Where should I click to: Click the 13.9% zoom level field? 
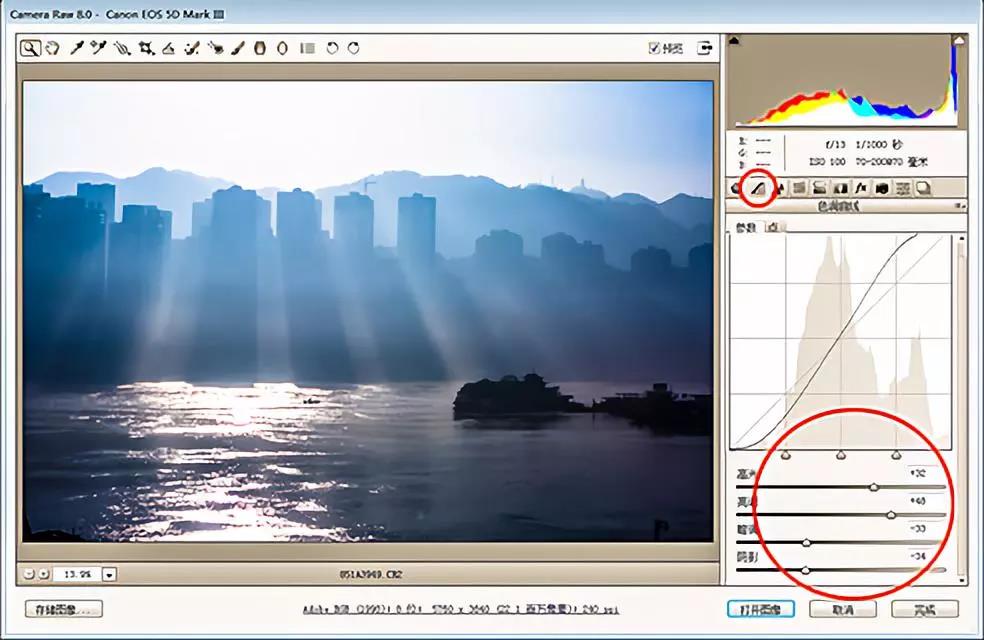pyautogui.click(x=77, y=574)
